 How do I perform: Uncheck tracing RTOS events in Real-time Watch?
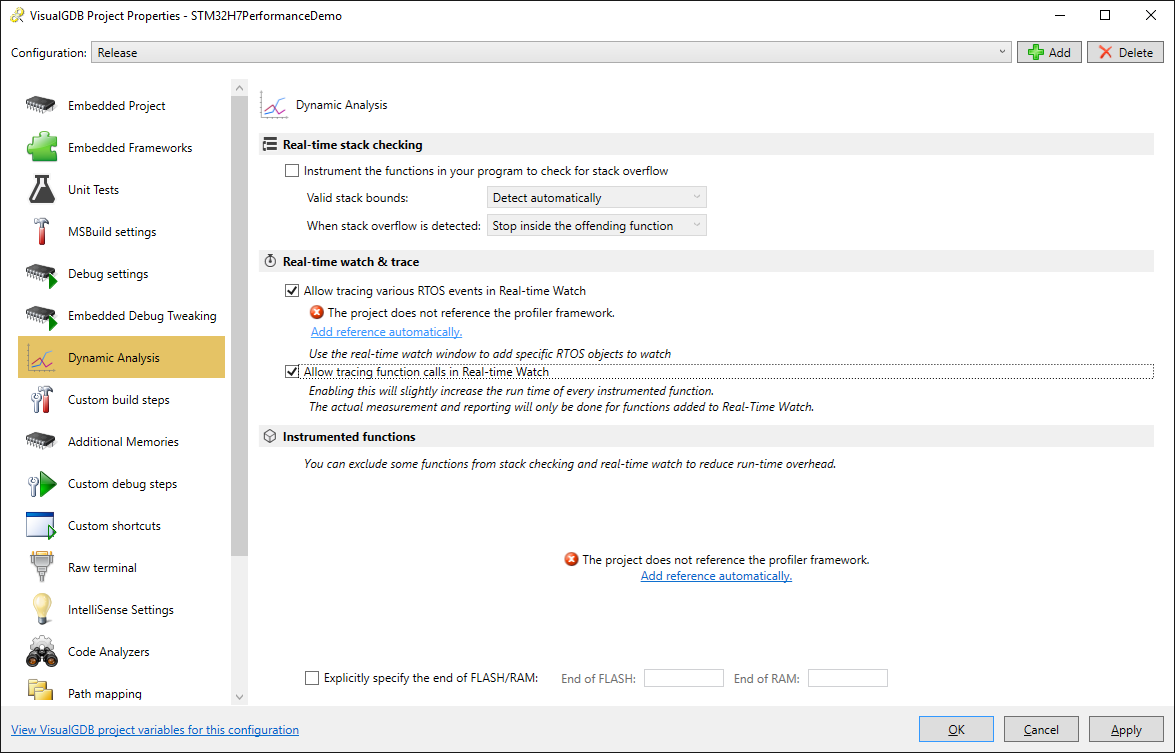(292, 291)
